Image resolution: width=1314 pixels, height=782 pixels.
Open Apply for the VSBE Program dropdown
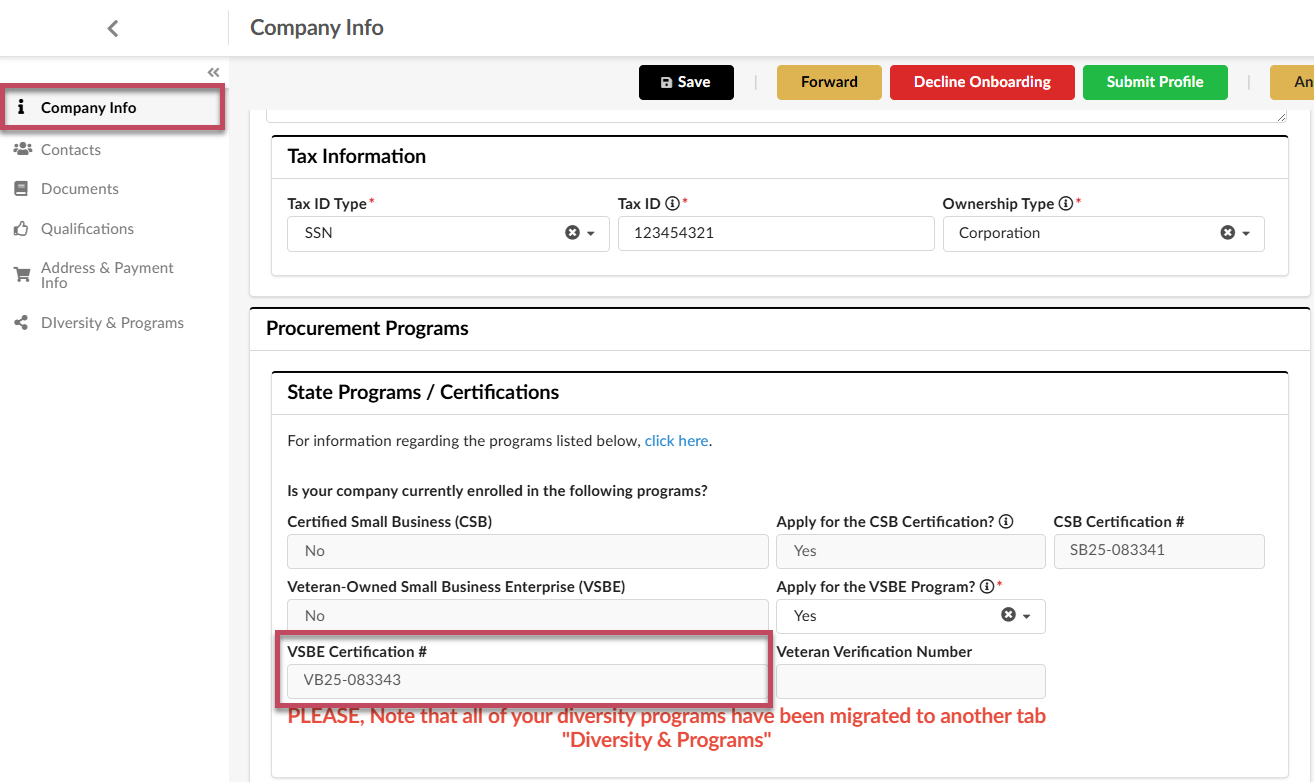tap(1027, 616)
